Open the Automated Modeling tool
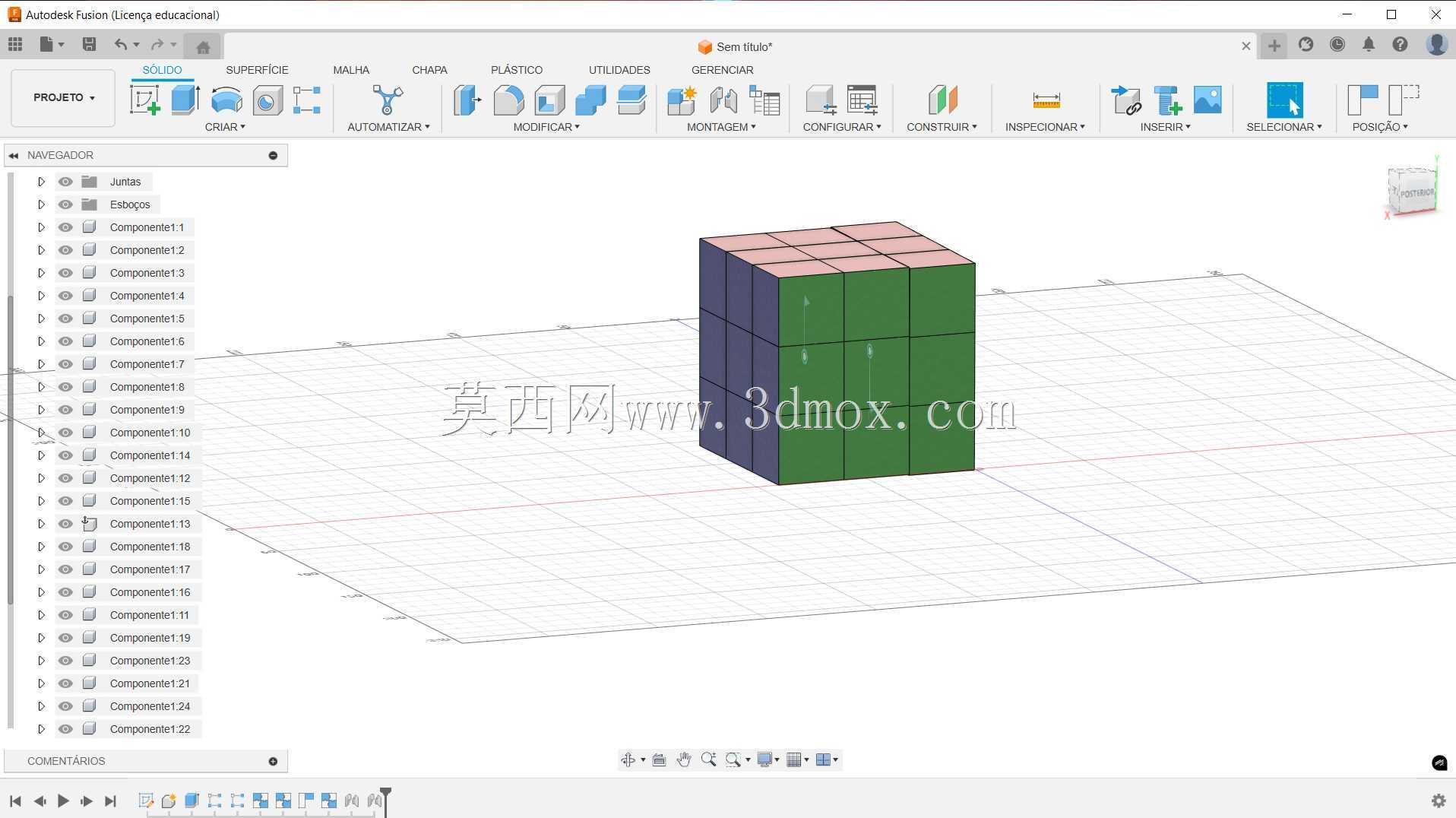 [388, 100]
